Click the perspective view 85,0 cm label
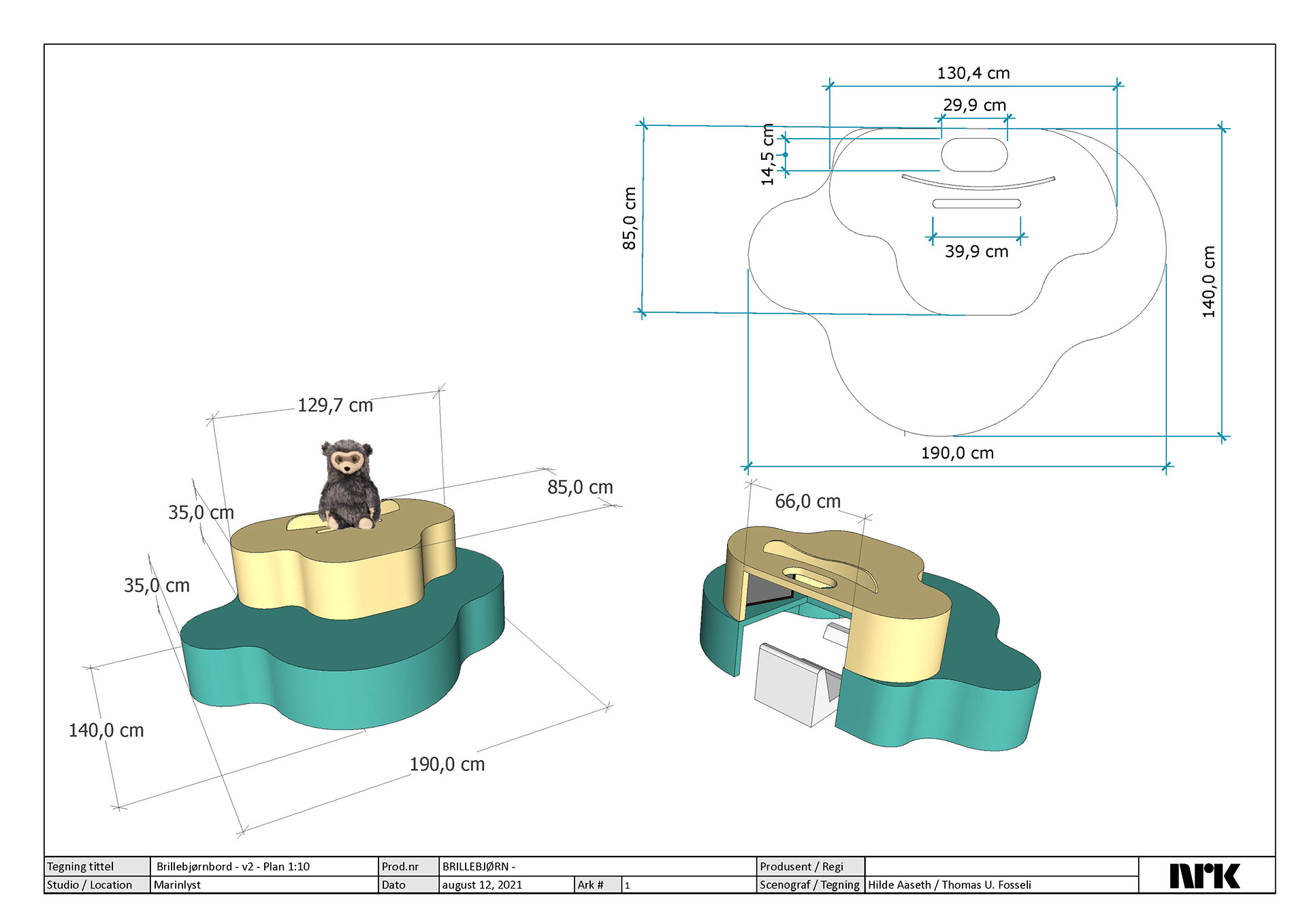 tap(580, 487)
